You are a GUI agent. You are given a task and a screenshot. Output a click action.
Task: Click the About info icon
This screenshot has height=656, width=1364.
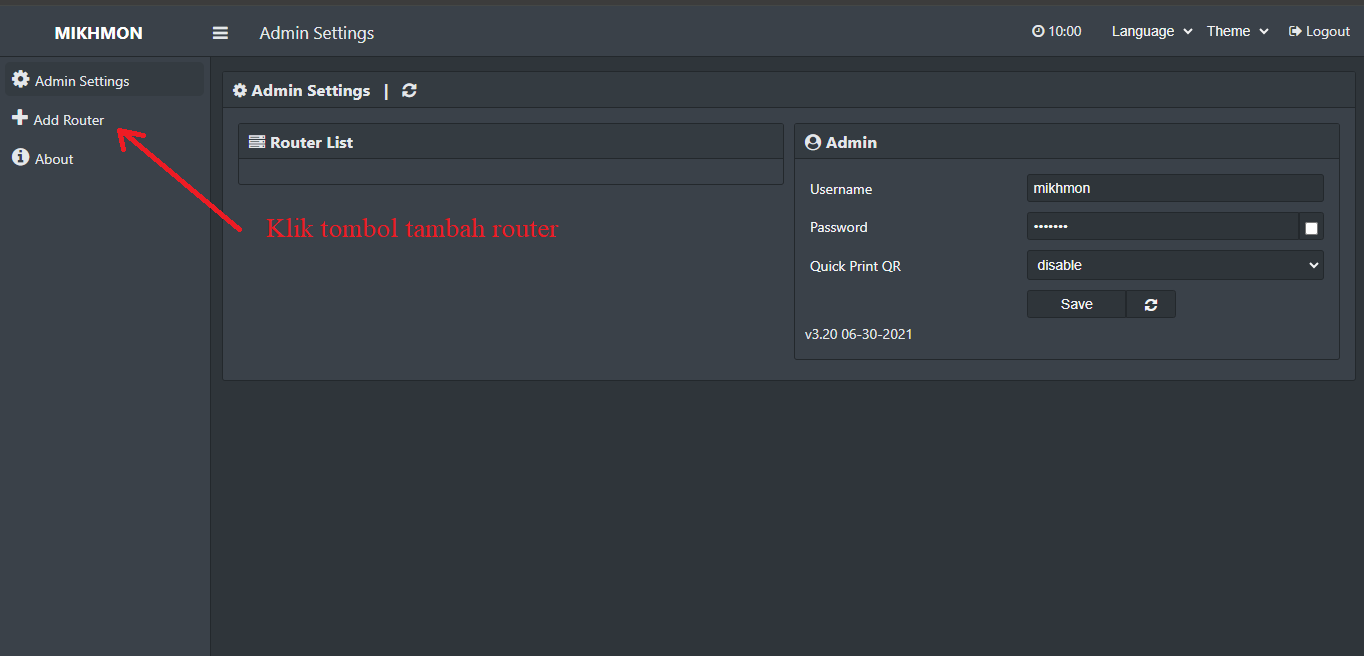click(20, 158)
